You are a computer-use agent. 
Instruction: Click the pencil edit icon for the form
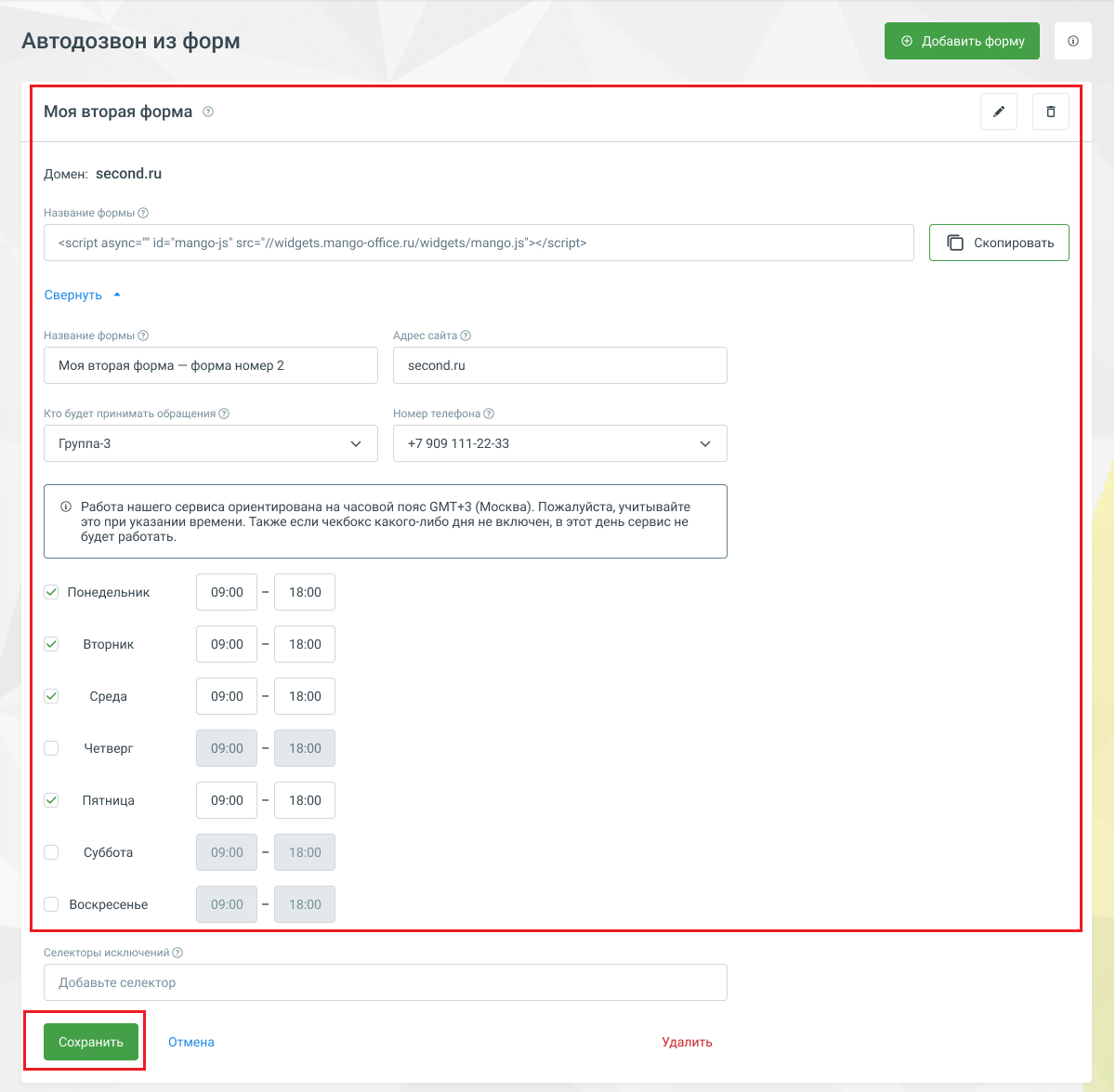(x=999, y=112)
